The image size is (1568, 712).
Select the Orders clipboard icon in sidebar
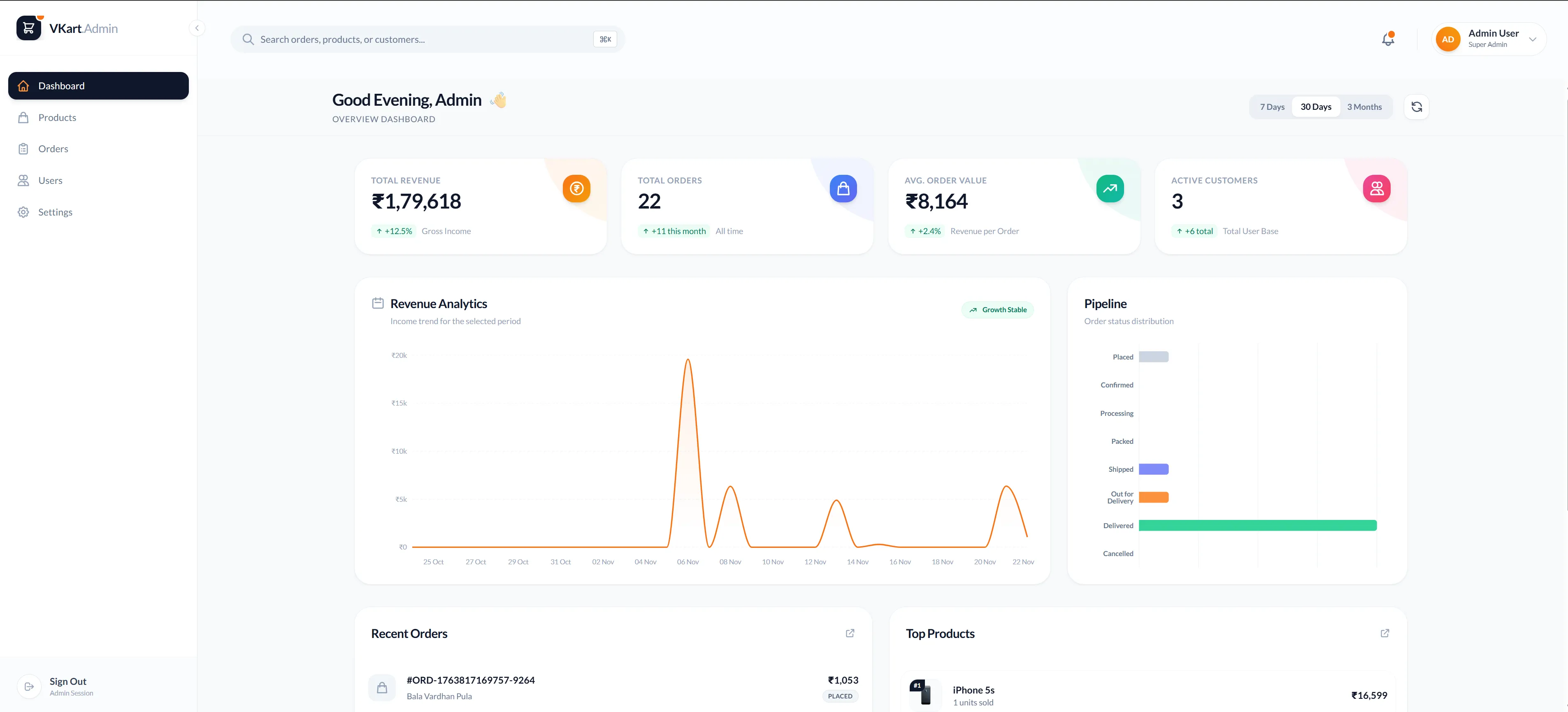click(x=23, y=148)
